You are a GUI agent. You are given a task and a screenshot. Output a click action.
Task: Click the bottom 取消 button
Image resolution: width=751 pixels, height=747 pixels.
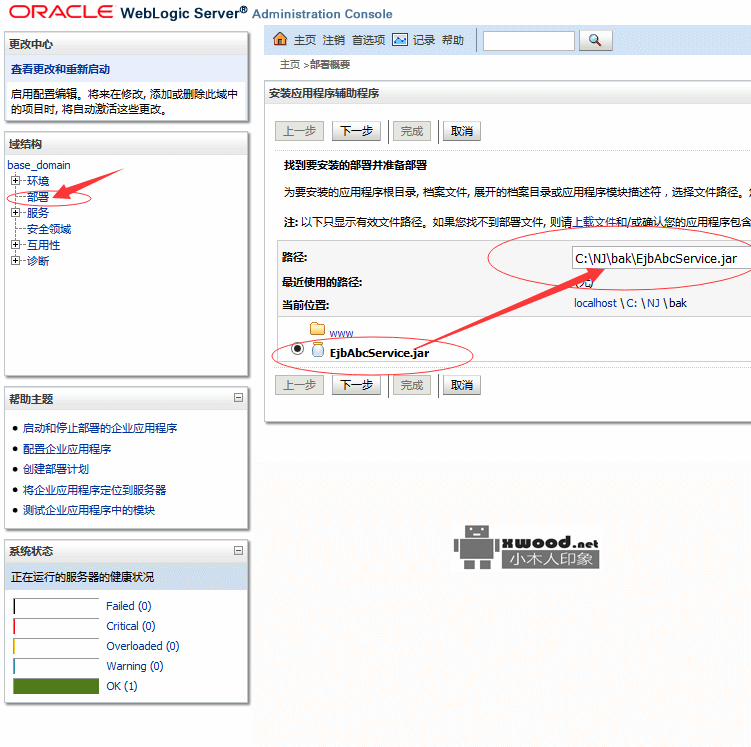[x=462, y=385]
